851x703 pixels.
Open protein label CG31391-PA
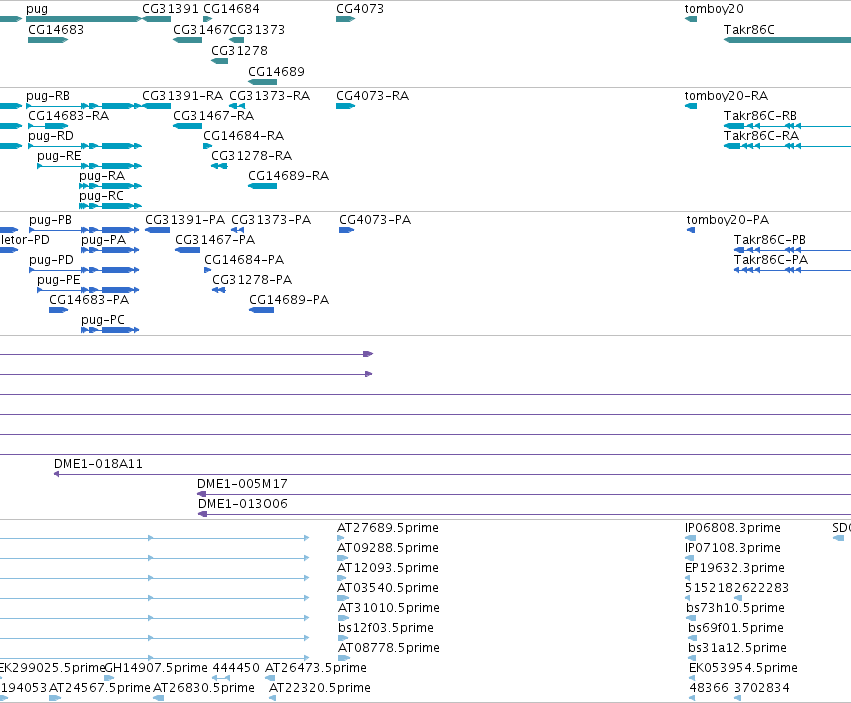185,220
